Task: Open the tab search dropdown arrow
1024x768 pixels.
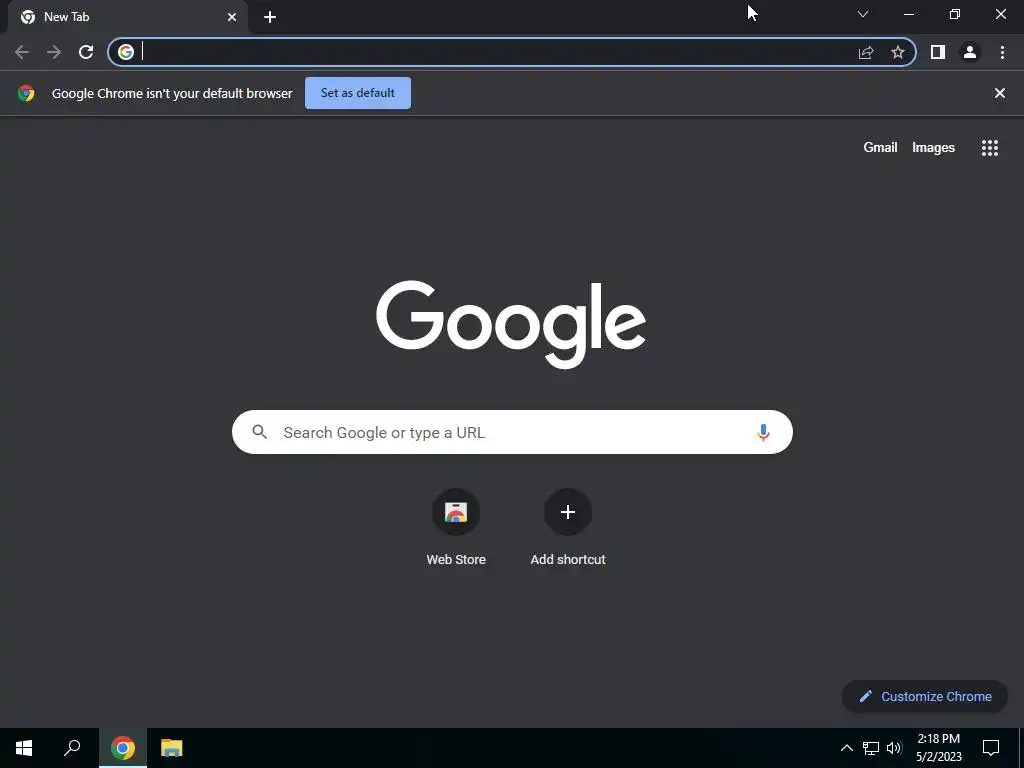Action: click(x=863, y=14)
